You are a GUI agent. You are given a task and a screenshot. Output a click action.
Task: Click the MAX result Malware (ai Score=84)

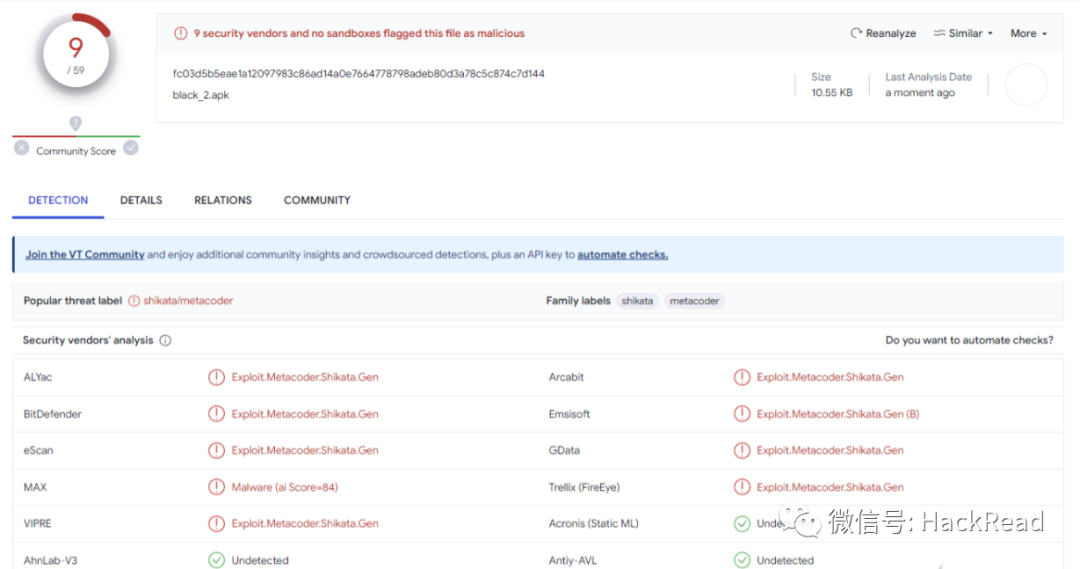284,487
